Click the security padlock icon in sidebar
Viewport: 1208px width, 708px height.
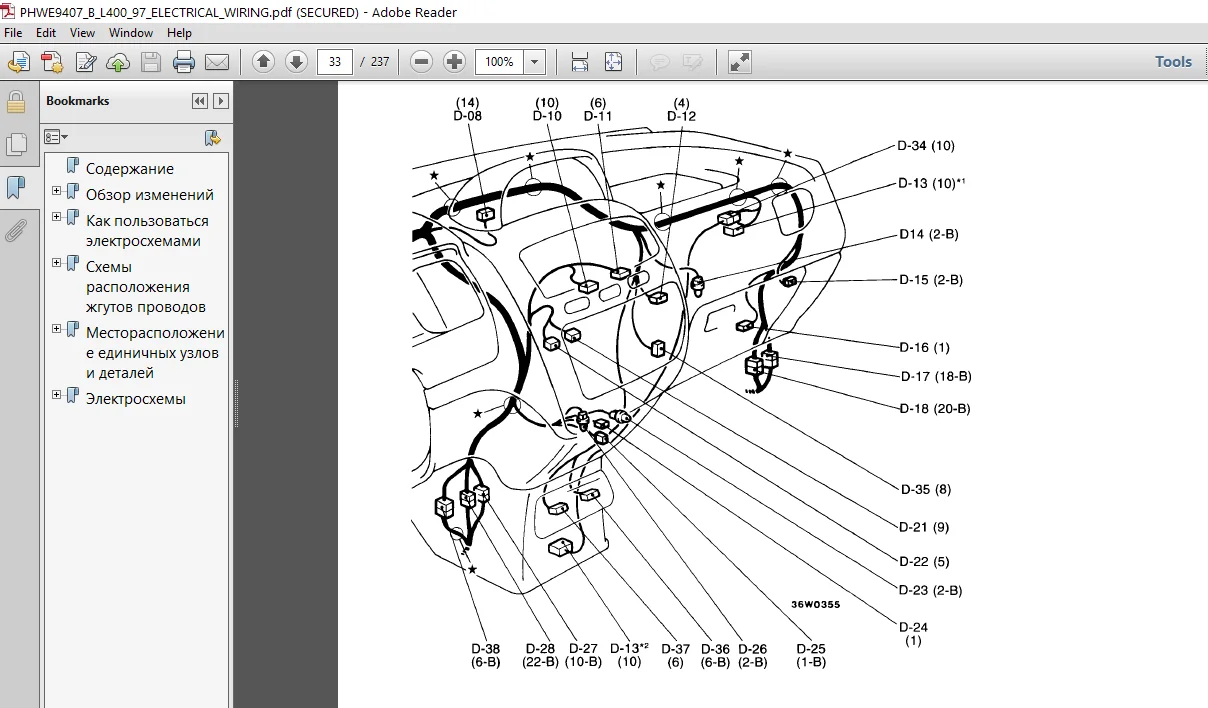point(16,102)
